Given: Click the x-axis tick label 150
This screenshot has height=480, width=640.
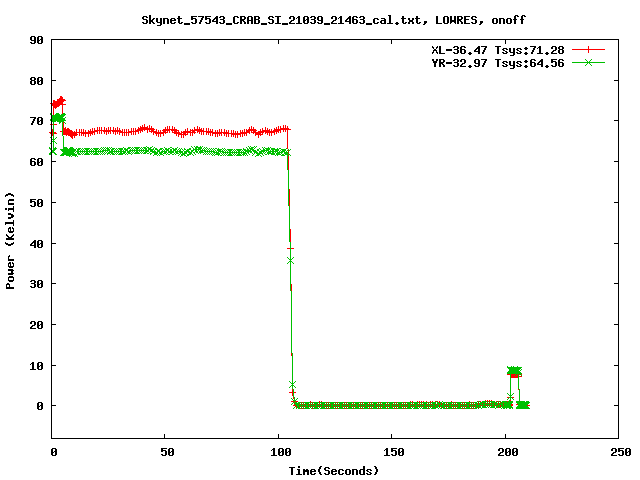Looking at the screenshot, I should pyautogui.click(x=394, y=452).
